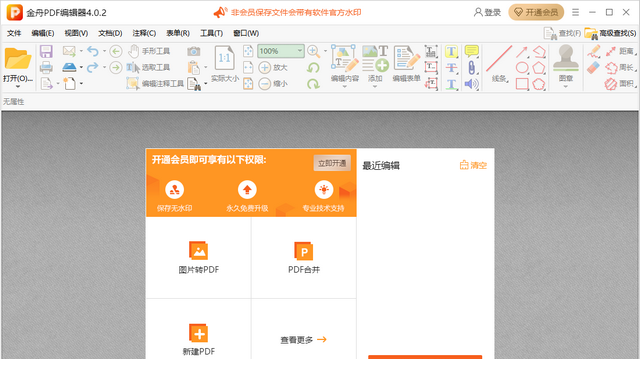Click the Undo arrow icon

pyautogui.click(x=93, y=51)
